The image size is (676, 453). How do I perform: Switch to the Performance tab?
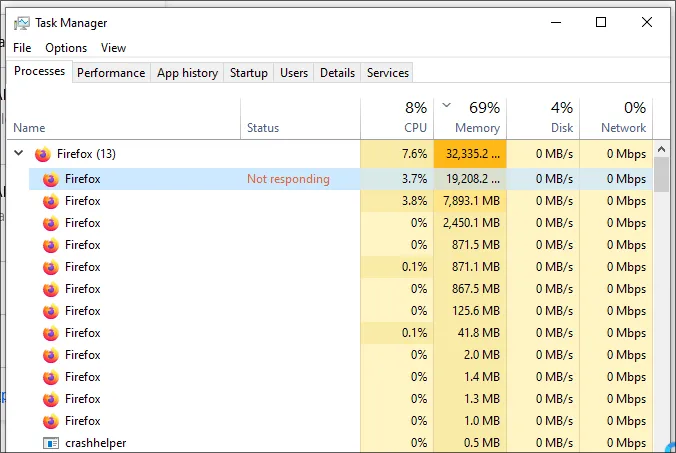111,73
